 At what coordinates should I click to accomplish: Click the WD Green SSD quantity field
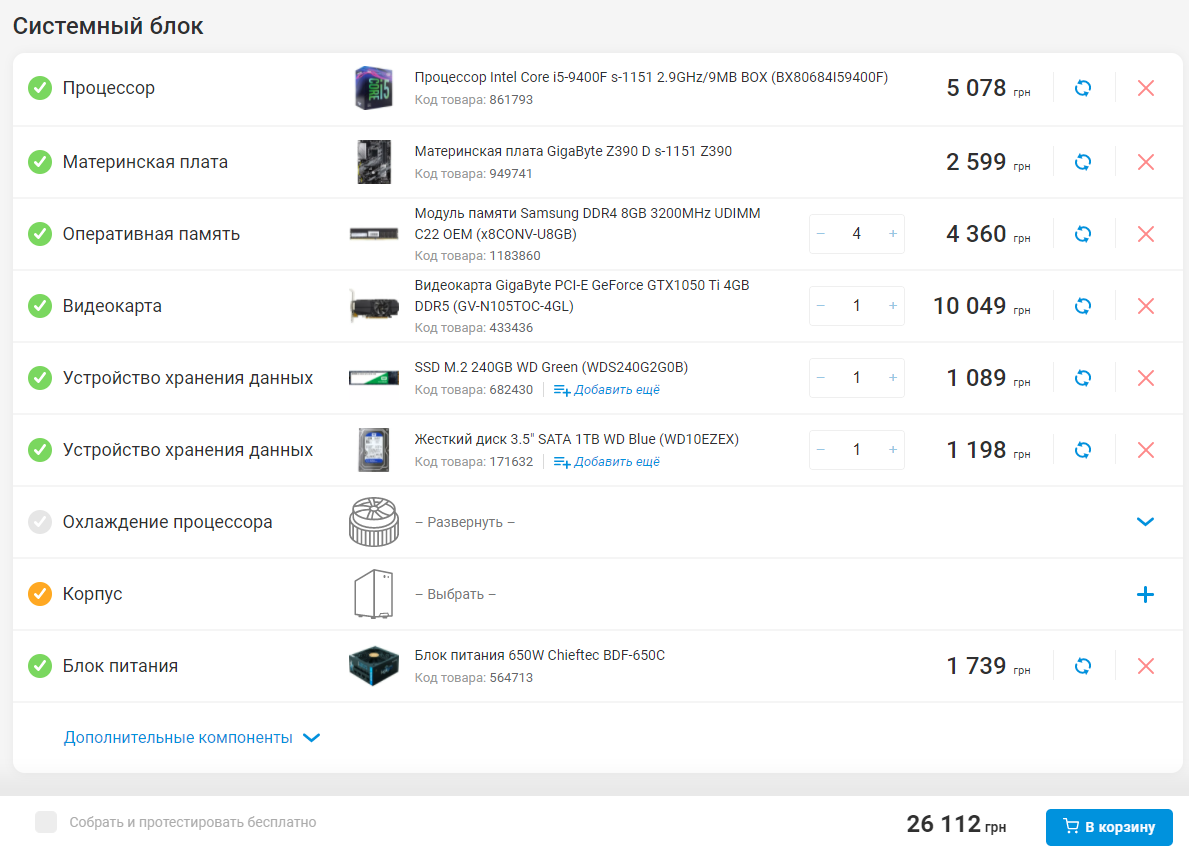point(857,378)
